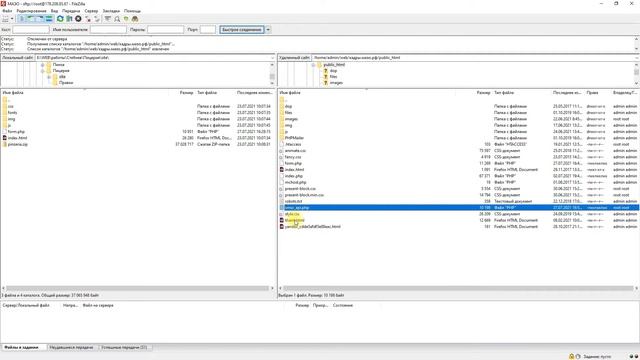
Task: Sort local files by Тип файла column
Action: (x=207, y=93)
